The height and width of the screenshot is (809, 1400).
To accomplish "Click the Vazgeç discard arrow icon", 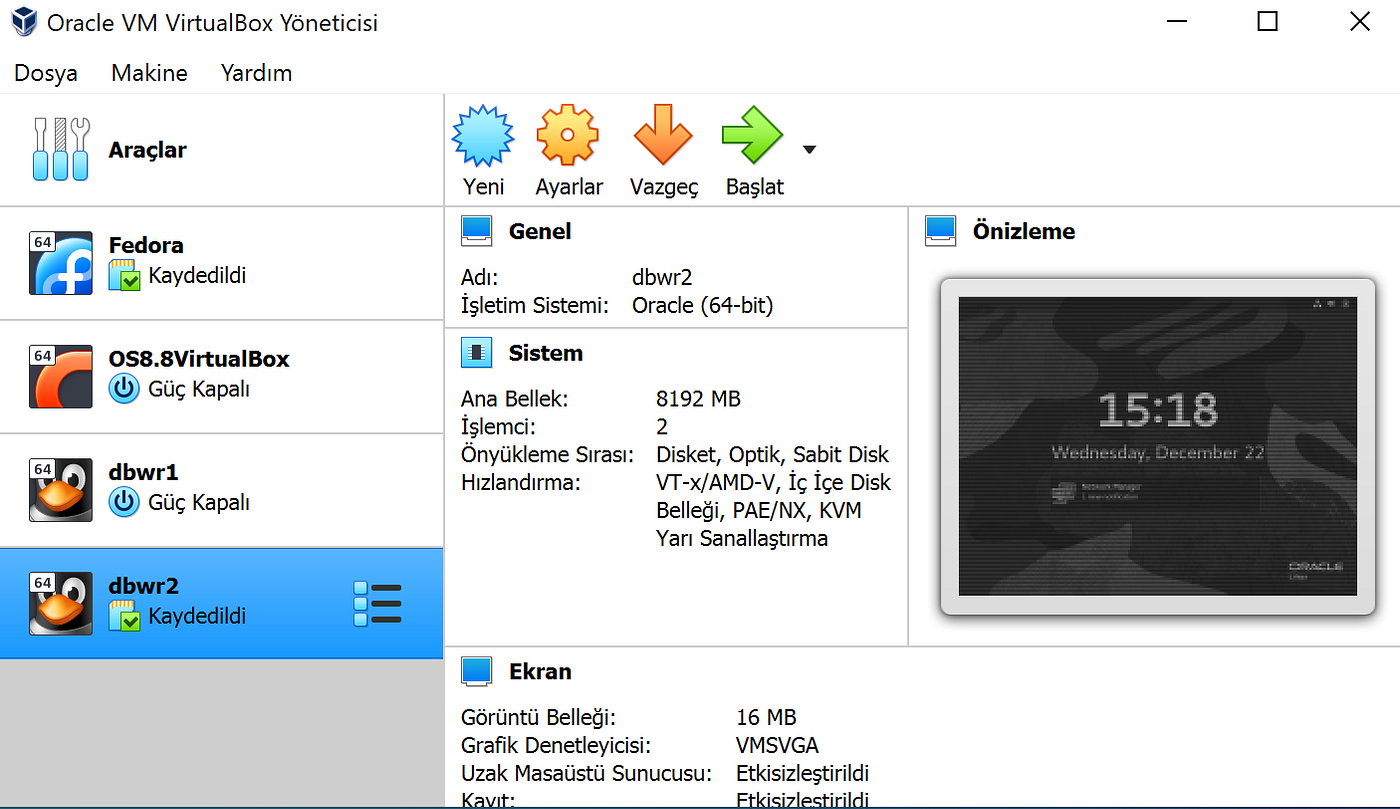I will [663, 136].
